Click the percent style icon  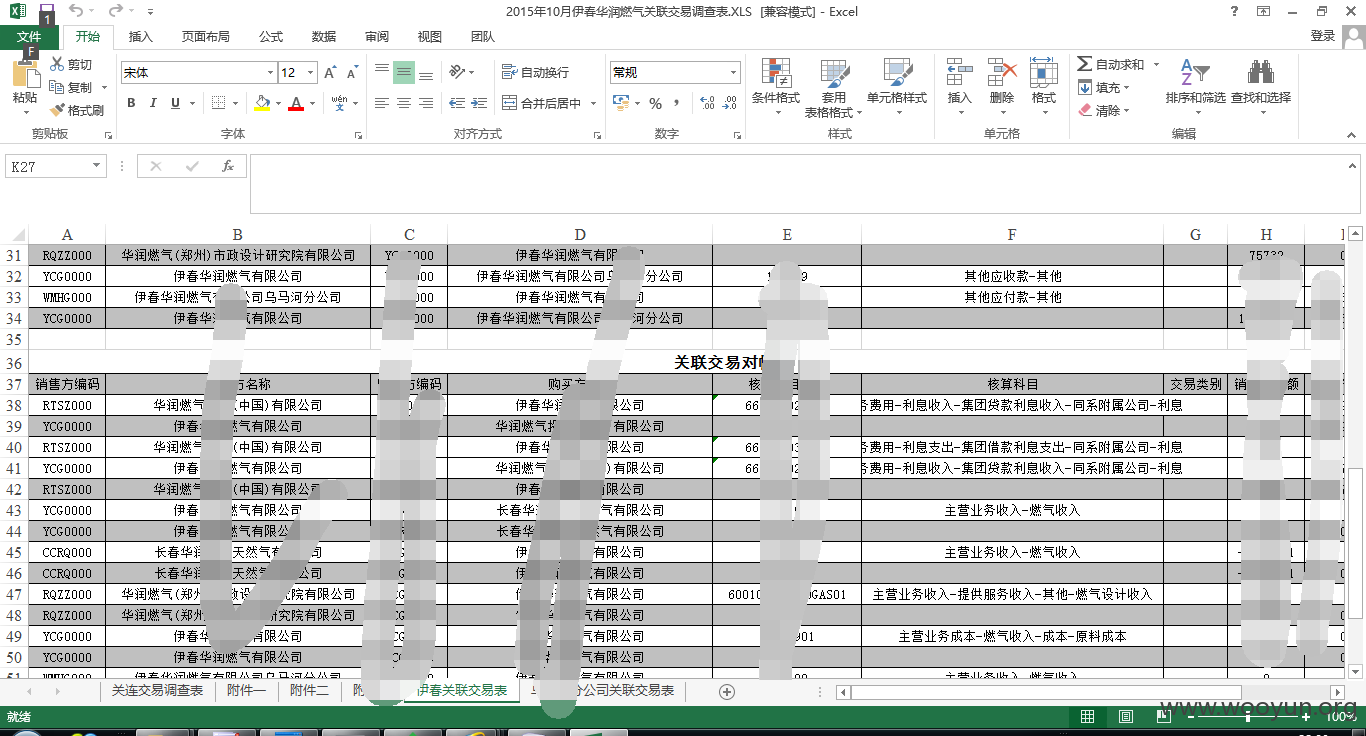(x=656, y=103)
